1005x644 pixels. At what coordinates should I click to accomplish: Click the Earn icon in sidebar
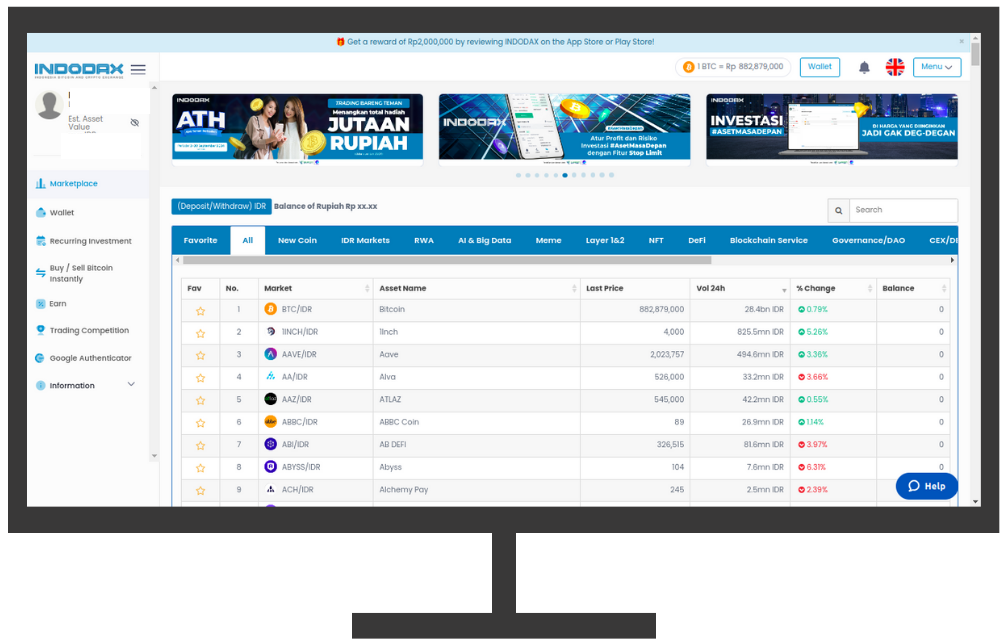40,304
